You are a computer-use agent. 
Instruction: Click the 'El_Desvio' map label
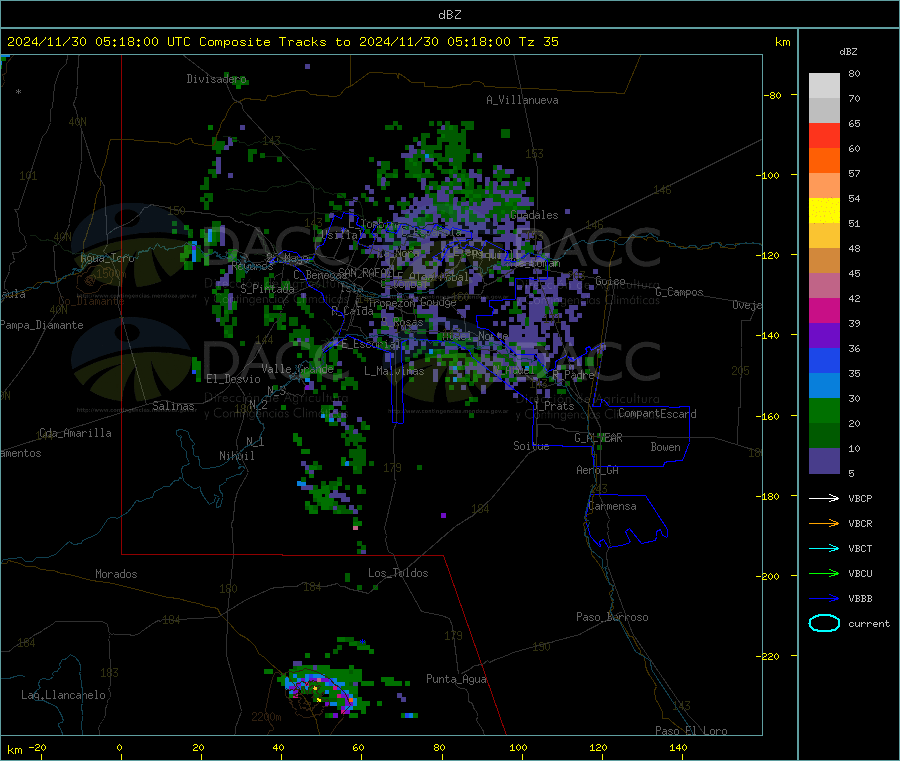click(233, 379)
